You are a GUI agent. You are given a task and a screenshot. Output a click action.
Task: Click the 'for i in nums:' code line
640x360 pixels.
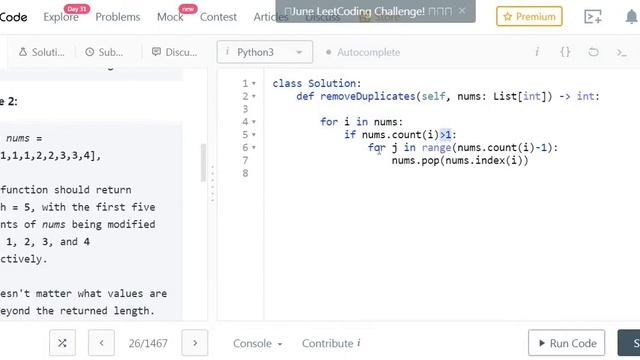coord(362,122)
